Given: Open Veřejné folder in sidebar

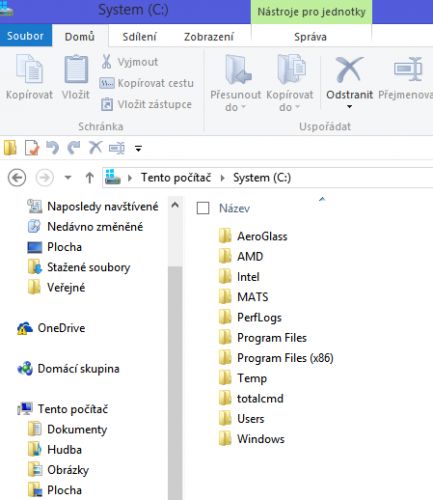Looking at the screenshot, I should click(56, 288).
